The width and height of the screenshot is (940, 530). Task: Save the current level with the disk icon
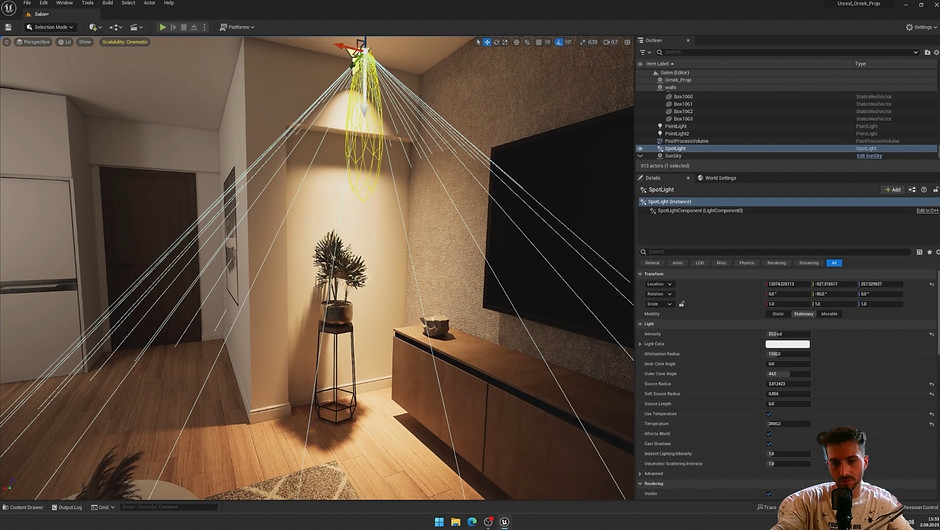[x=8, y=27]
